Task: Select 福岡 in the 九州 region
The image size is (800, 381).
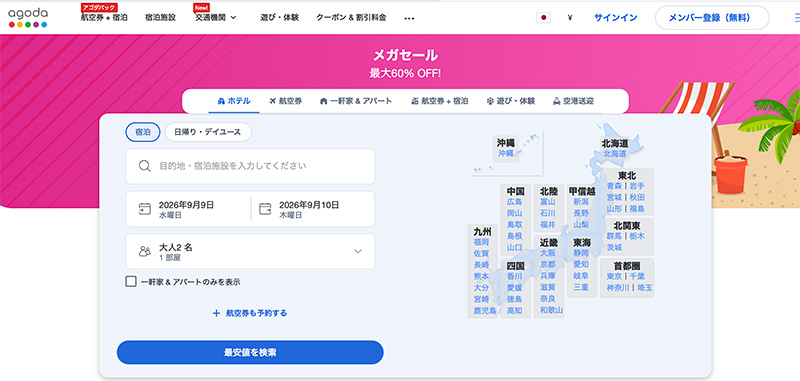Action: [x=481, y=242]
